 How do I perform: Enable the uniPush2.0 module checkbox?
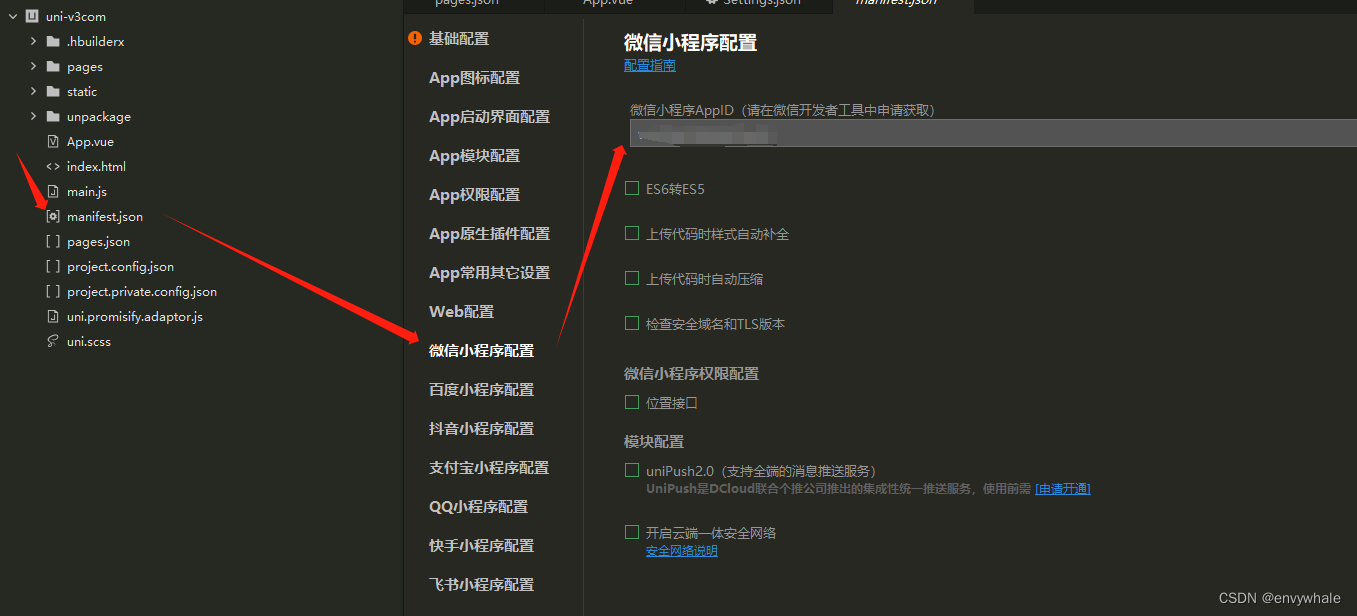(x=632, y=470)
